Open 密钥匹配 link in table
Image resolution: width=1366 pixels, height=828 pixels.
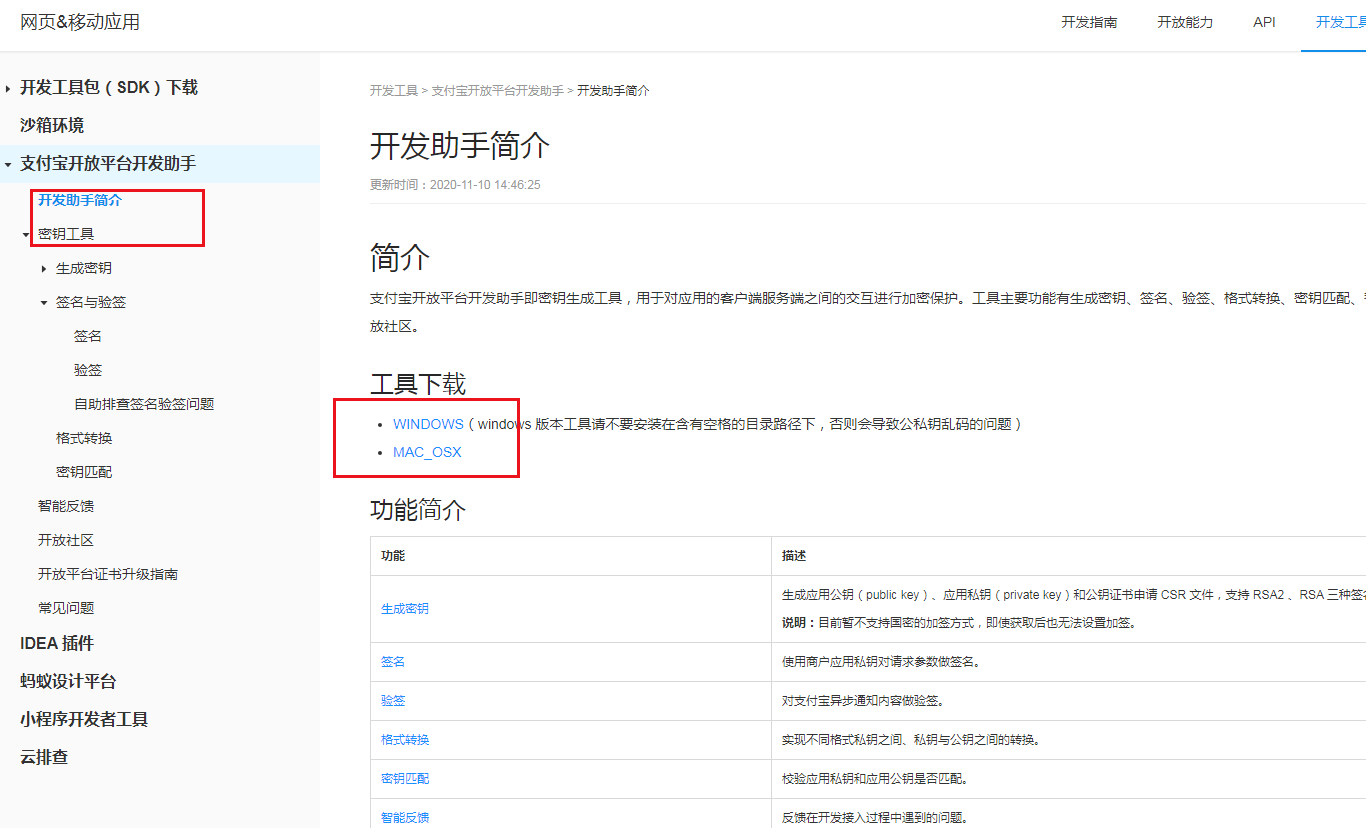point(405,779)
